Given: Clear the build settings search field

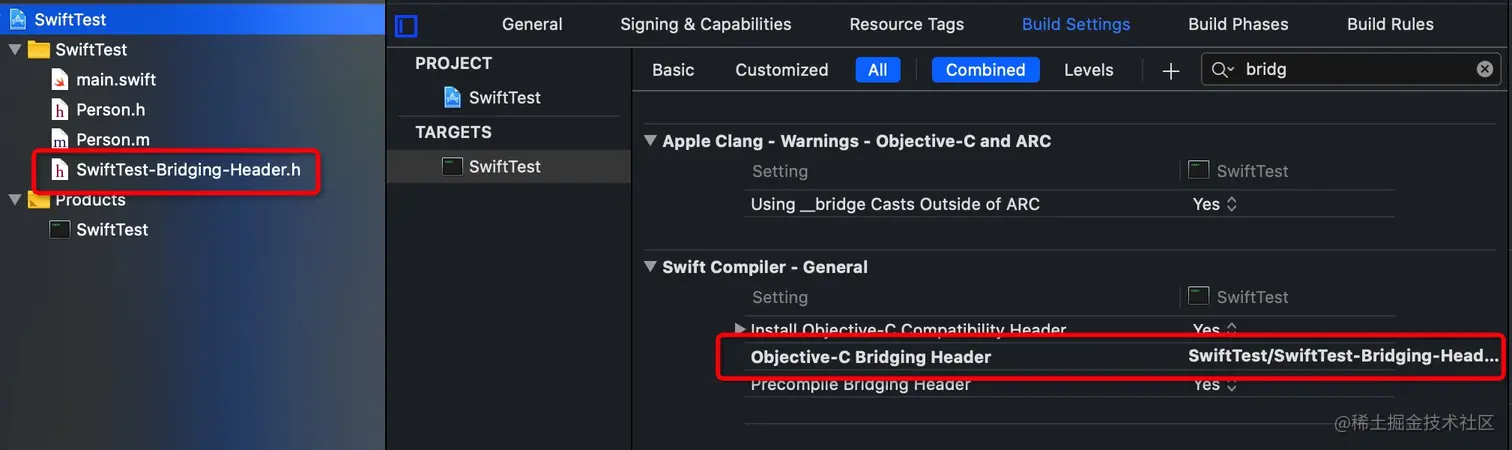Looking at the screenshot, I should pos(1484,69).
